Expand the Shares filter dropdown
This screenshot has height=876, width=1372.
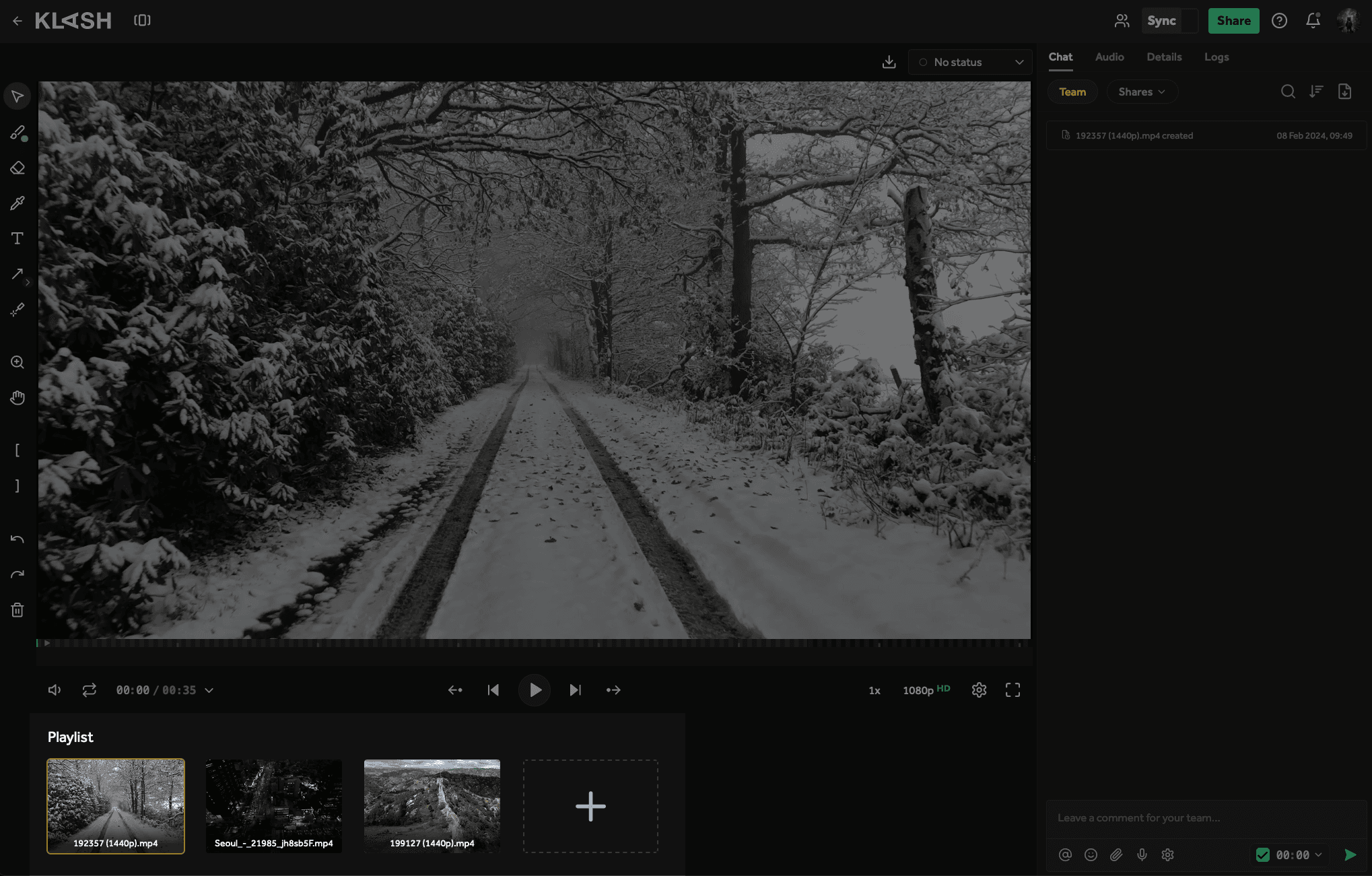[x=1142, y=92]
